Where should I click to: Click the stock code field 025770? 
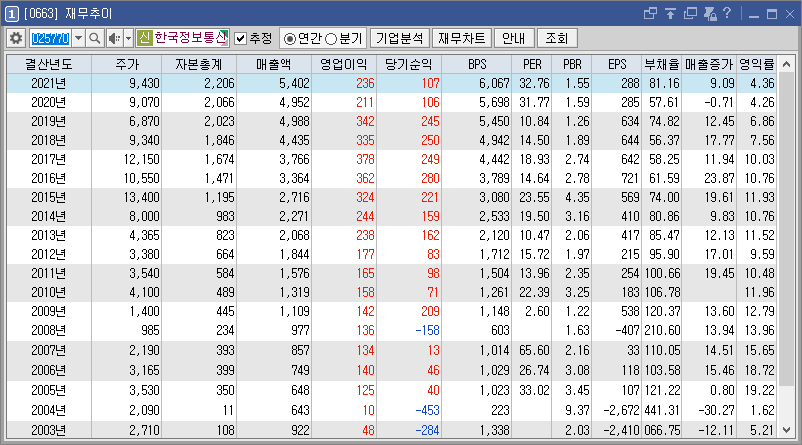click(x=50, y=38)
